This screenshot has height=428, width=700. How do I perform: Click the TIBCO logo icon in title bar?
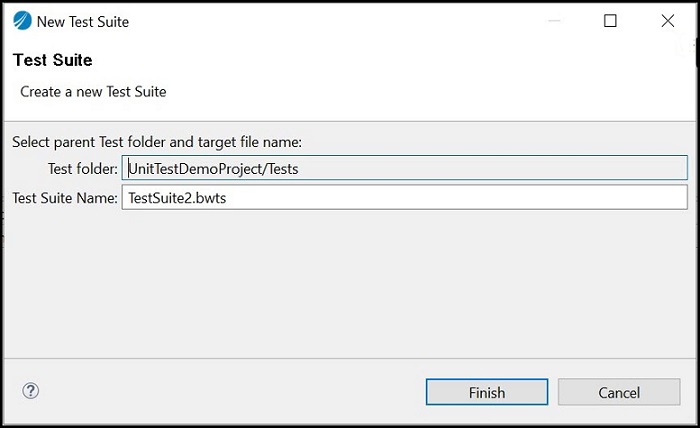pyautogui.click(x=22, y=21)
